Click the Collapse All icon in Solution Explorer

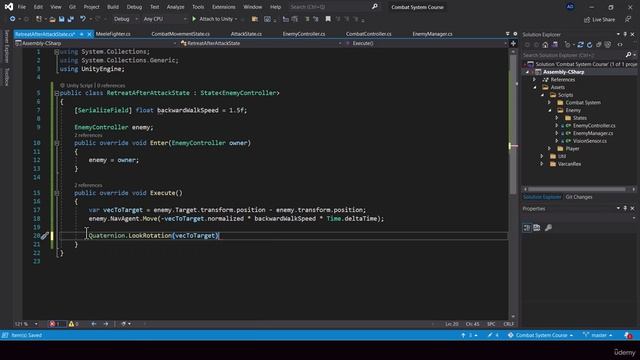[598, 45]
